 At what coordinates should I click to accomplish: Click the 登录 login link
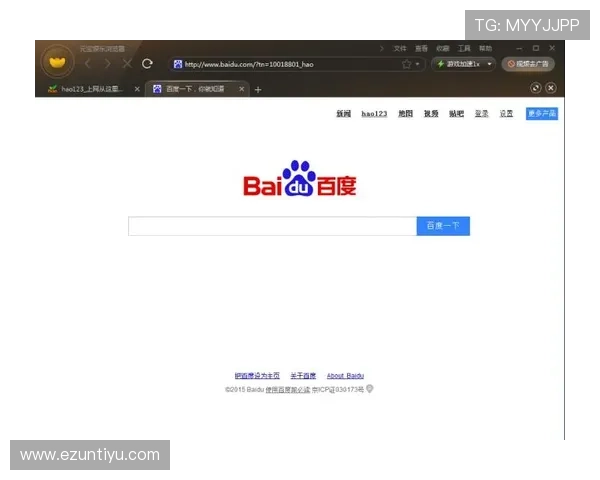[482, 114]
